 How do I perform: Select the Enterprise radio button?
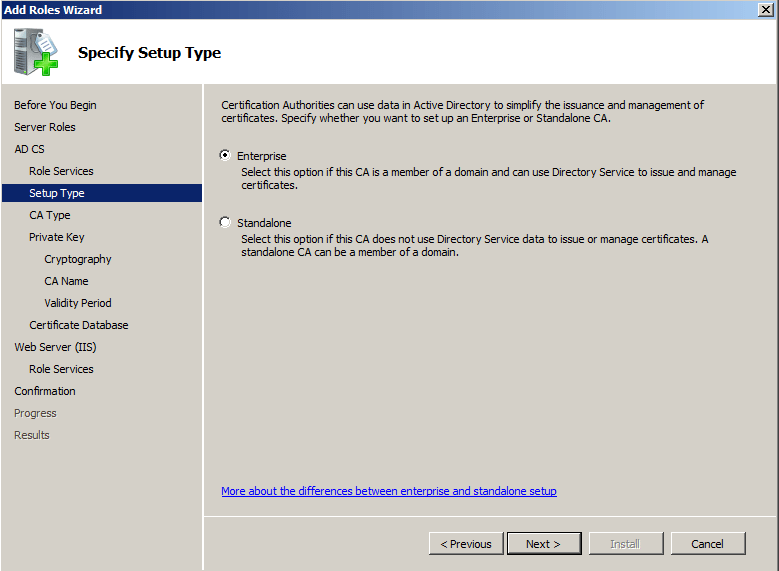pyautogui.click(x=225, y=156)
